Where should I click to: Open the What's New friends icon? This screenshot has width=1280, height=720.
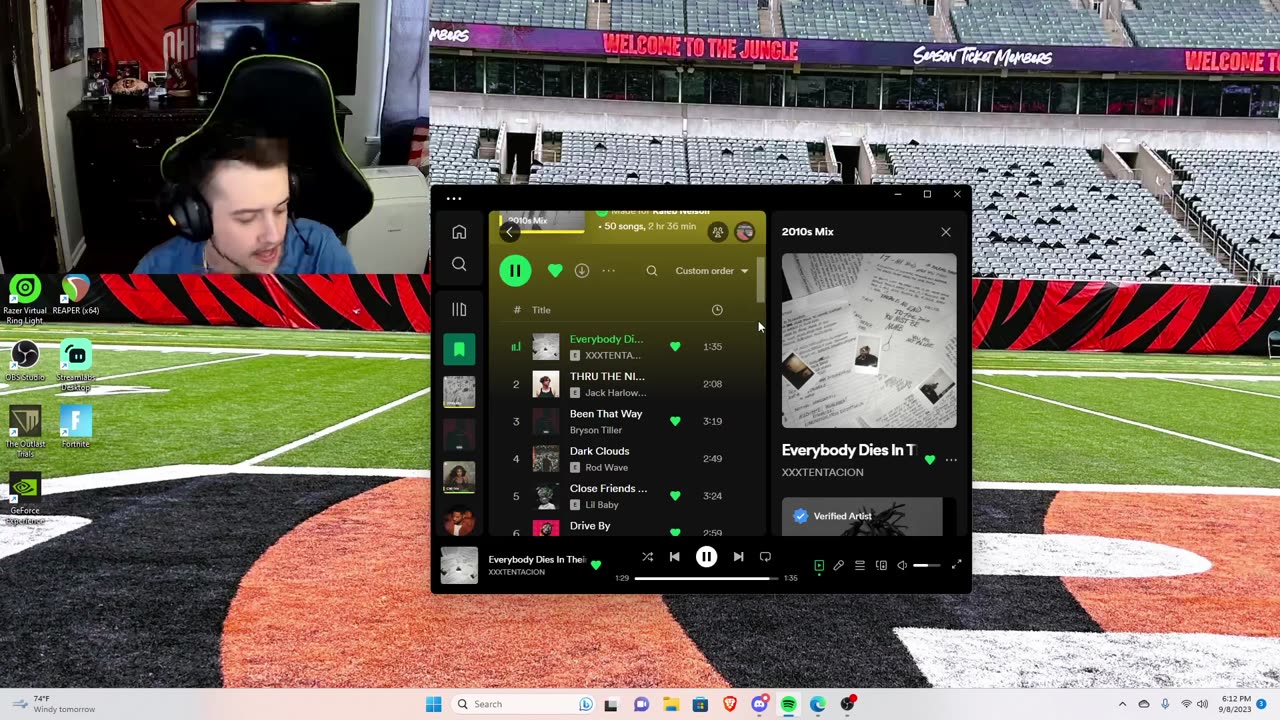click(717, 232)
